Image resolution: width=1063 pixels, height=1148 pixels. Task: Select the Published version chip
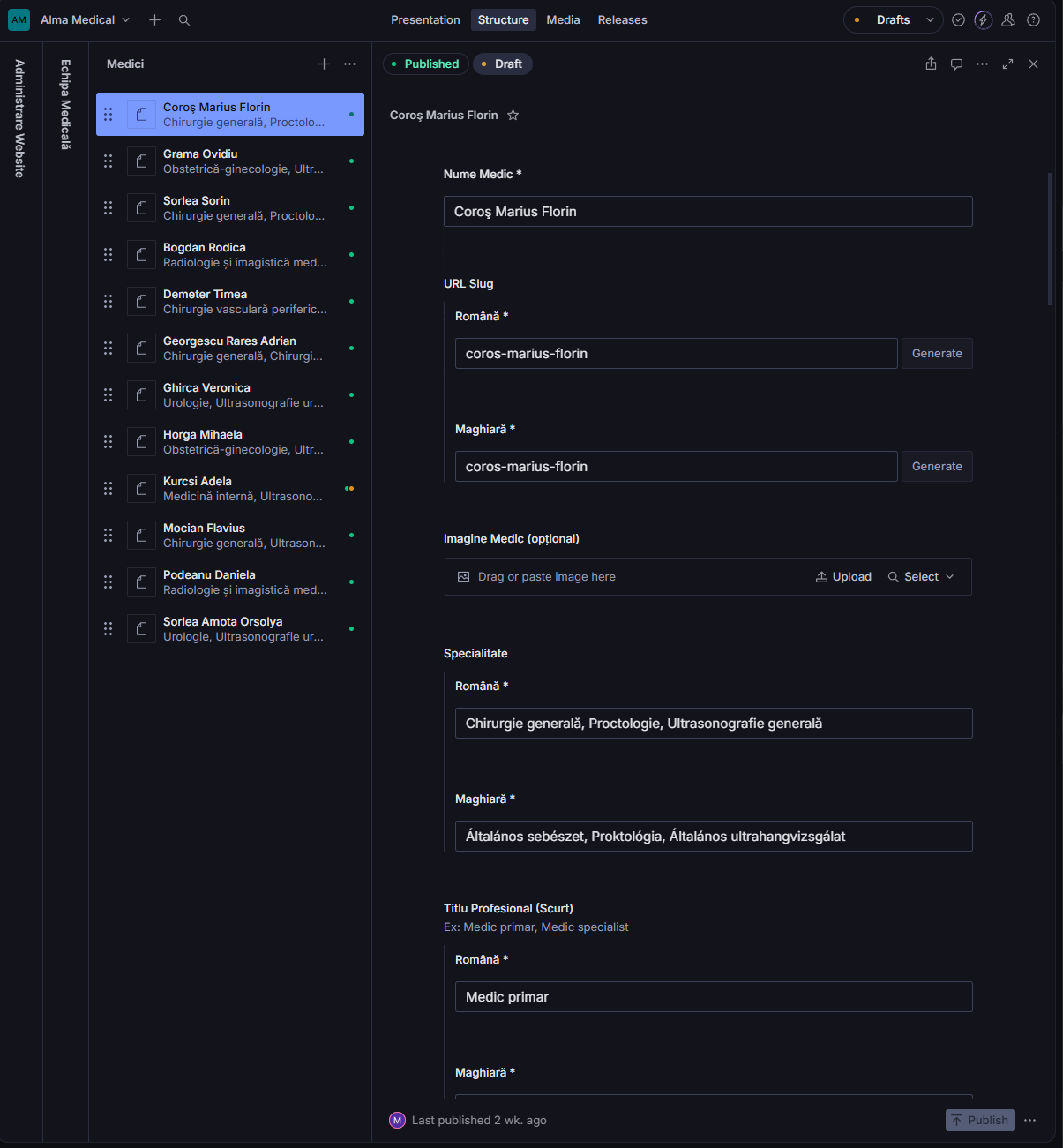[425, 64]
